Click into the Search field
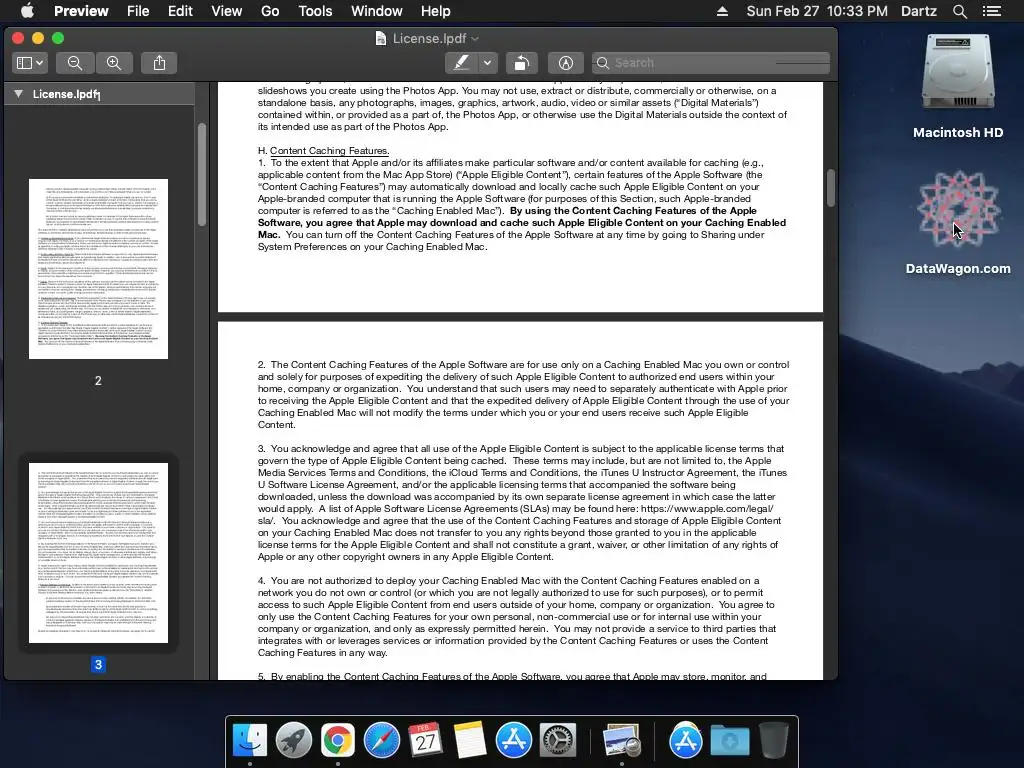The height and width of the screenshot is (768, 1024). 711,63
